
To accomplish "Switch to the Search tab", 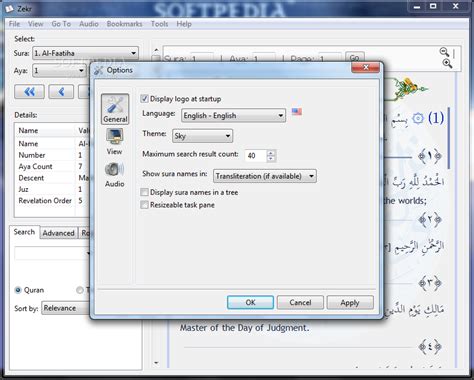I will tap(24, 232).
